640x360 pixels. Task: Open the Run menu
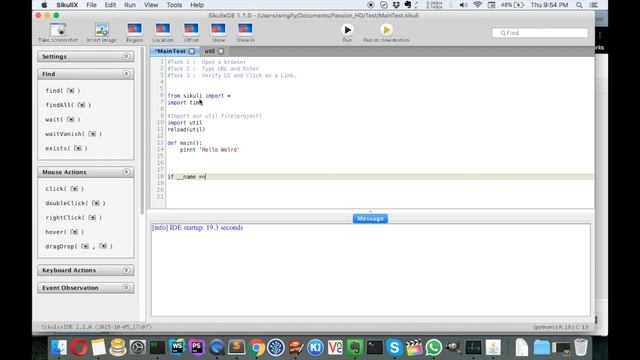click(130, 5)
